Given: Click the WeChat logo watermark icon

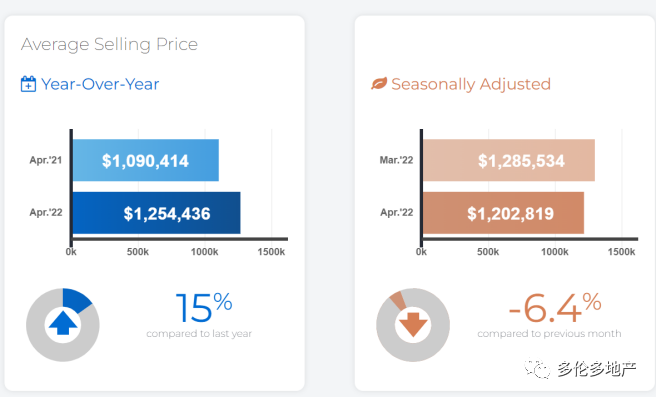Looking at the screenshot, I should point(537,368).
